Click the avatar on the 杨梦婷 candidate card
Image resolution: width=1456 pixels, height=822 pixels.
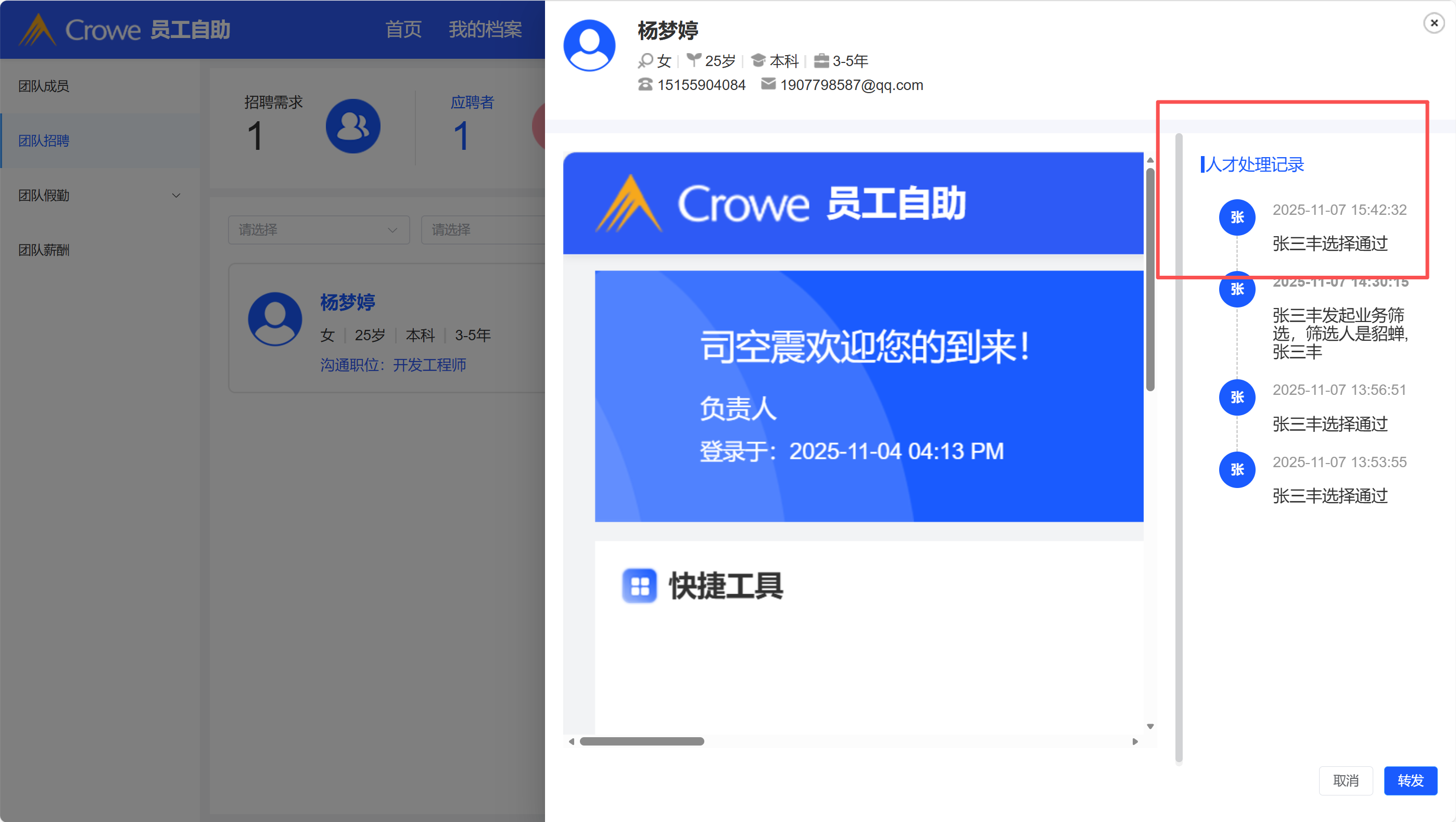click(275, 319)
